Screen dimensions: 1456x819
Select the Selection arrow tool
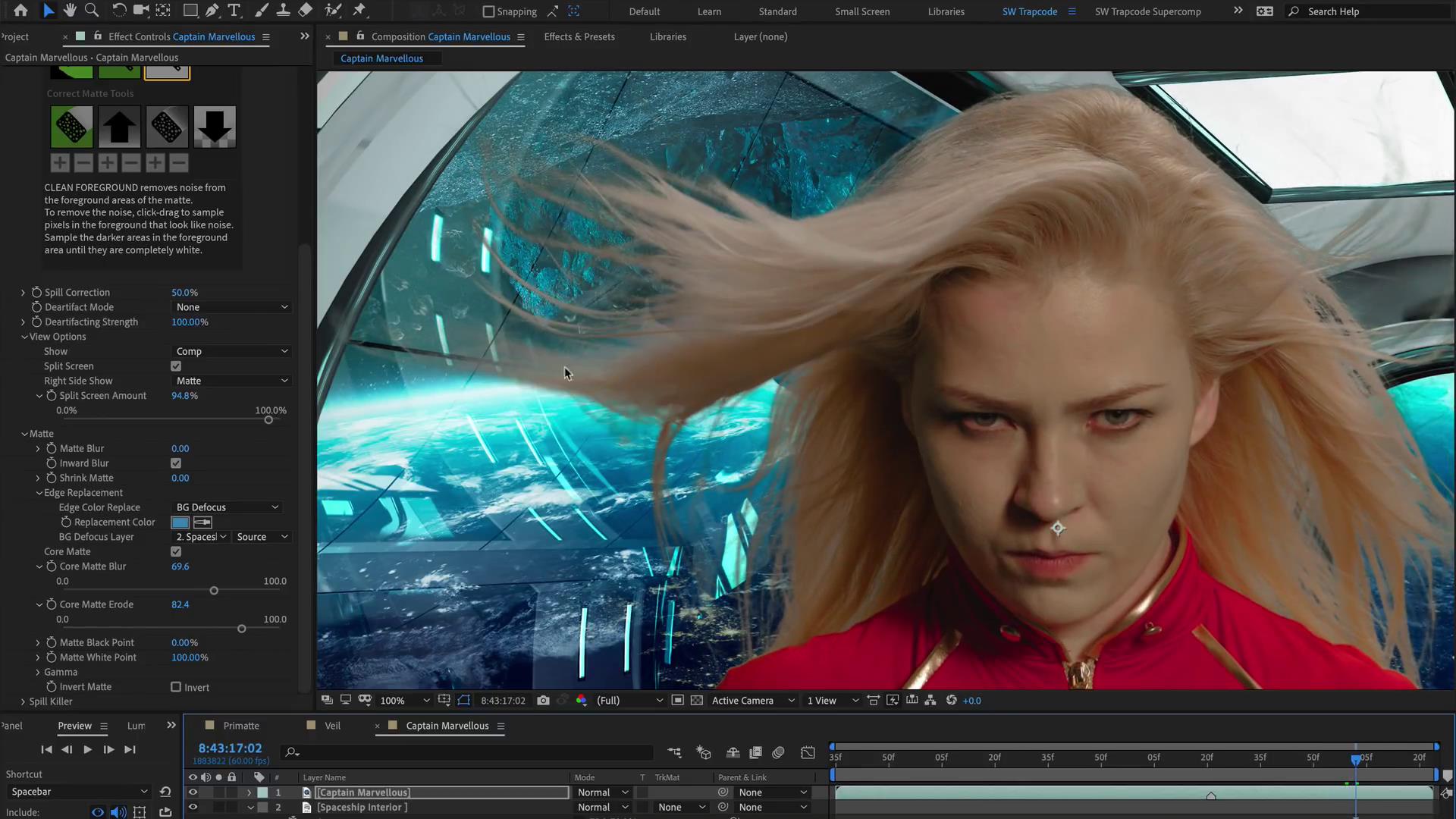(x=49, y=11)
